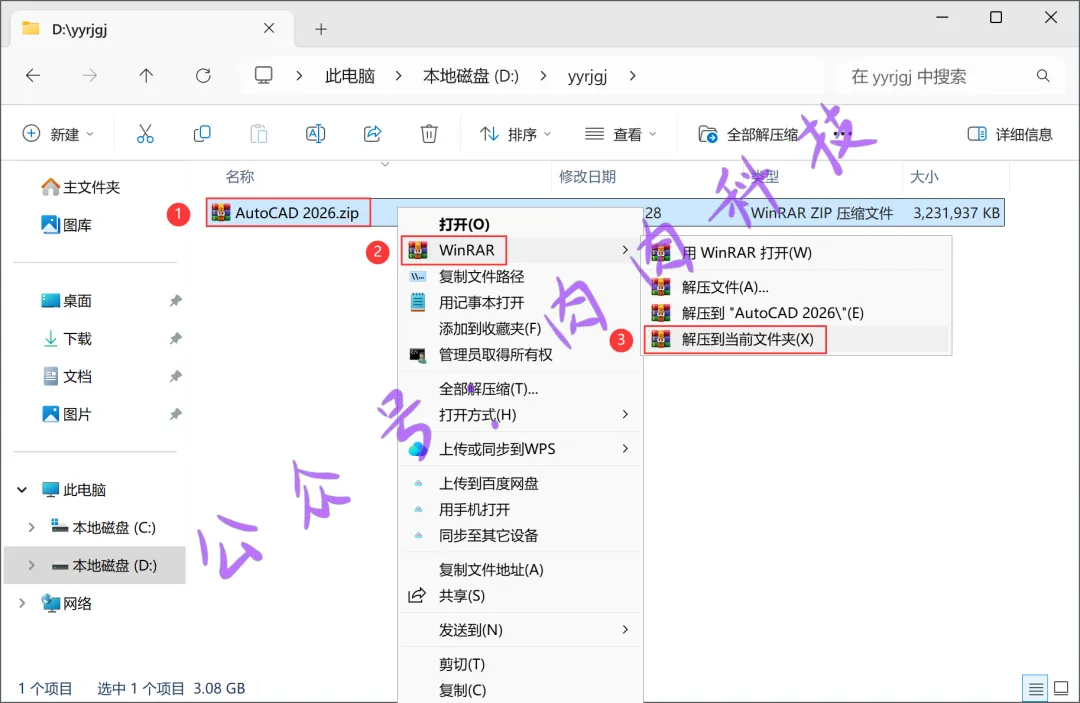Close the D:\yyrjgj tab
This screenshot has width=1080, height=703.
pyautogui.click(x=269, y=28)
